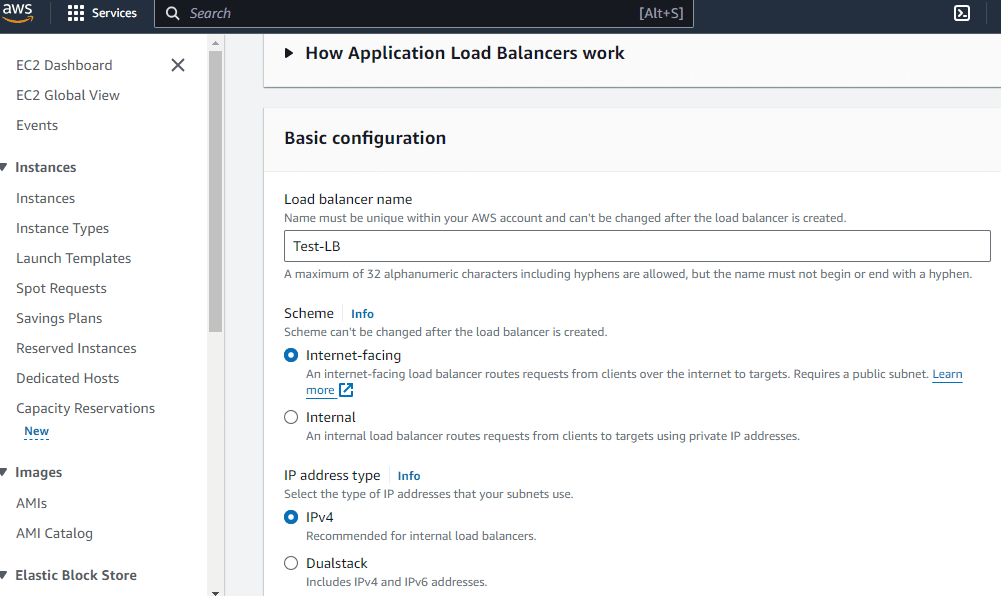Open IP address type Info link
Image resolution: width=1001 pixels, height=596 pixels.
(x=409, y=476)
